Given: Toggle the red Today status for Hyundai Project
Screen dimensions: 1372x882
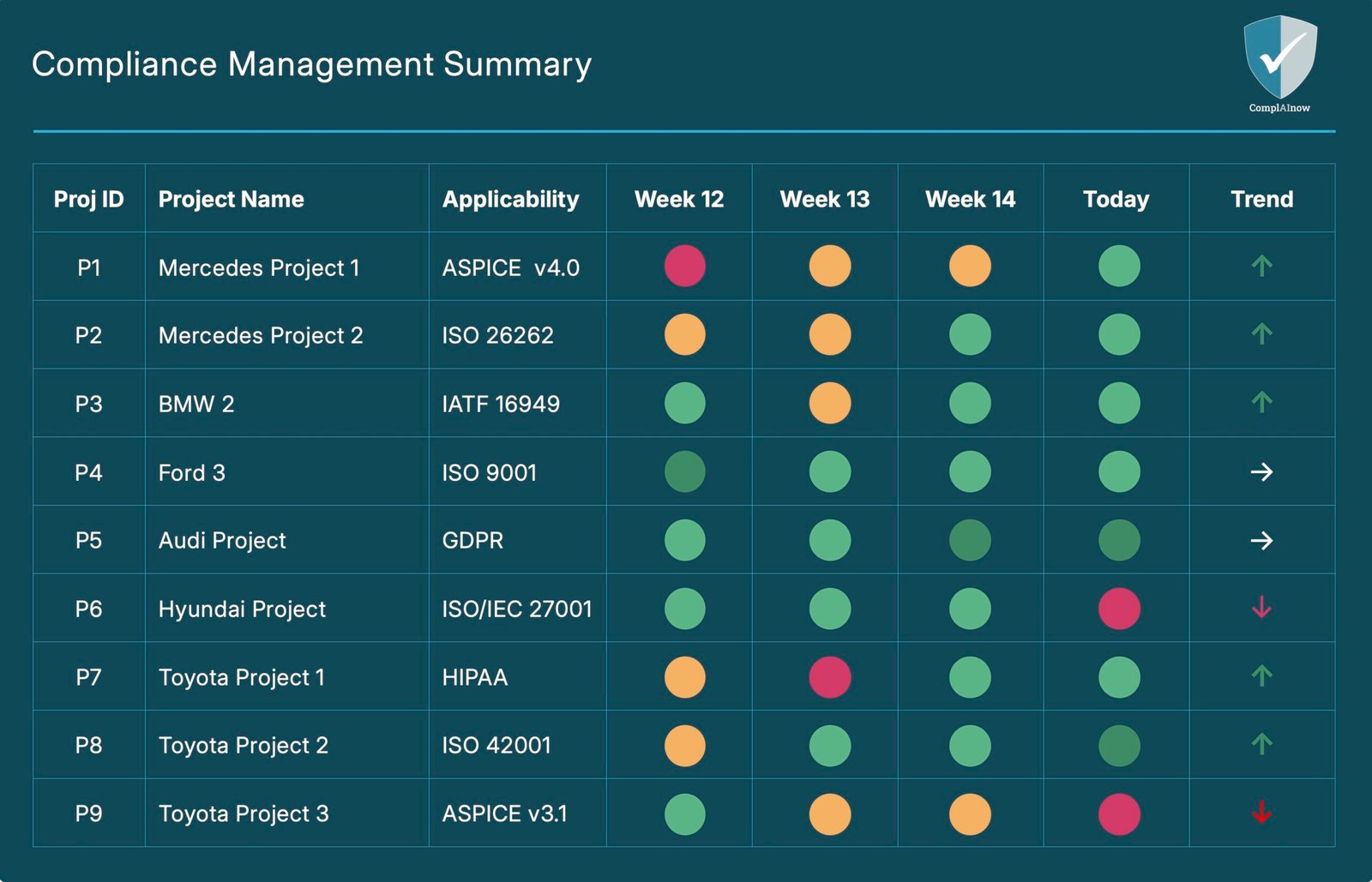Looking at the screenshot, I should point(1116,608).
